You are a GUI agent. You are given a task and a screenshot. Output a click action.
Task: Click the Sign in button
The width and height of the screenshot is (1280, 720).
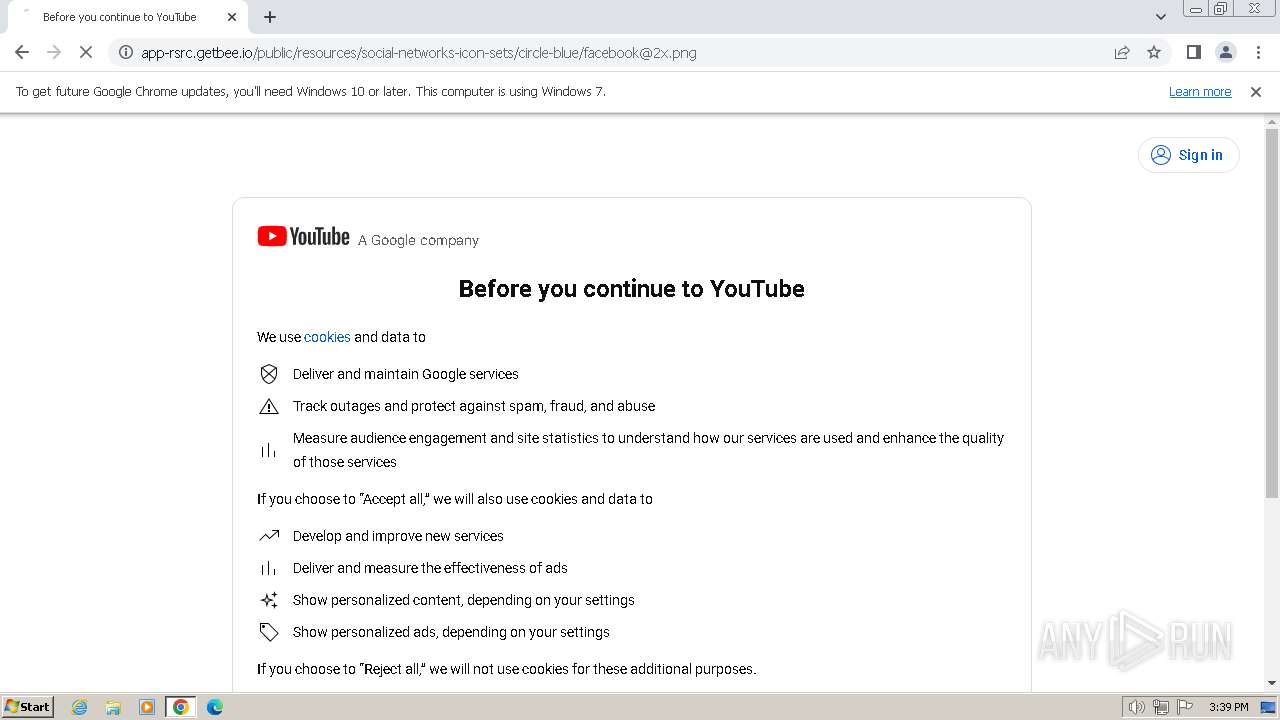[1188, 155]
